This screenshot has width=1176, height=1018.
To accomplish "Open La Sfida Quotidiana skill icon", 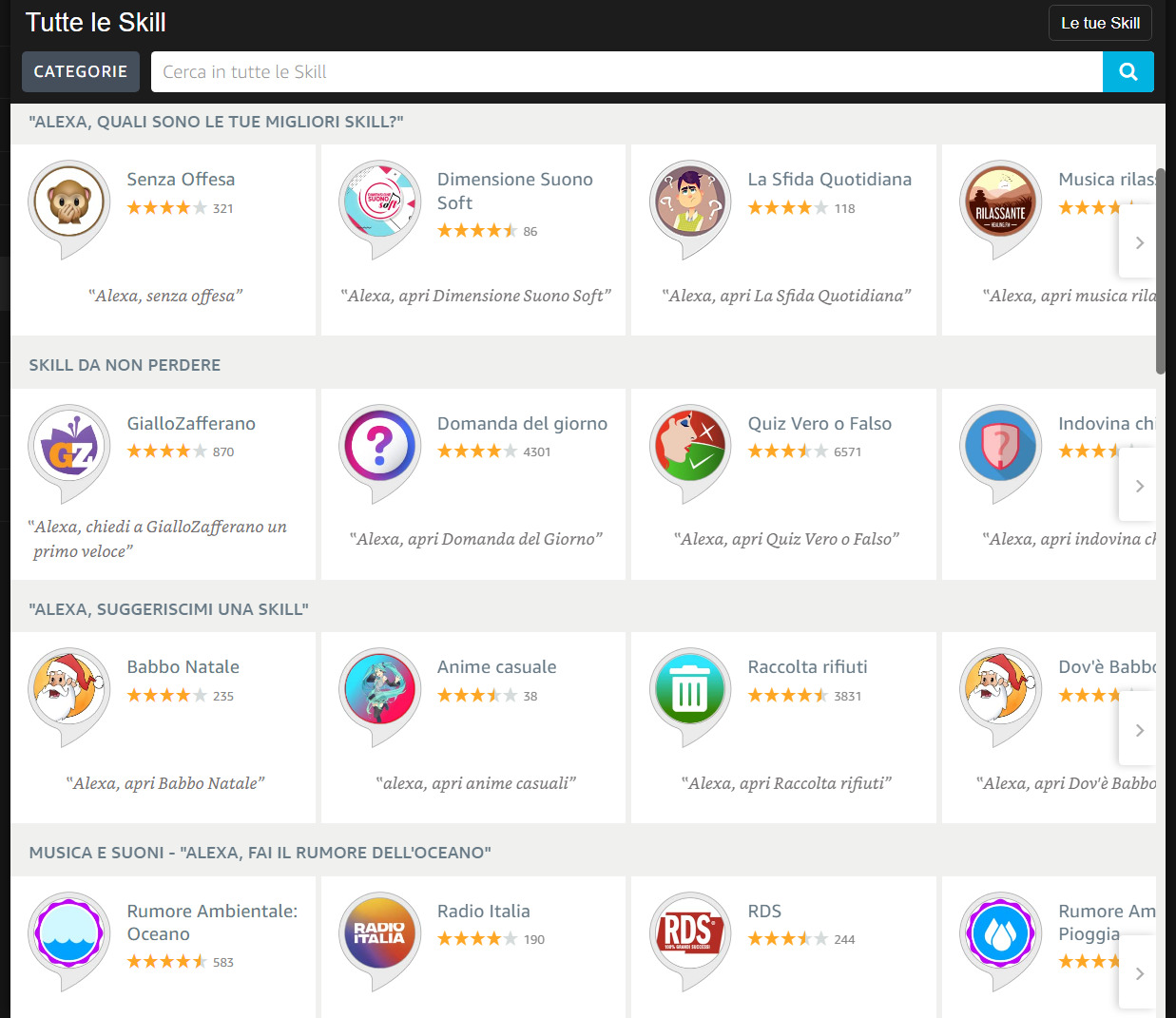I will click(690, 207).
